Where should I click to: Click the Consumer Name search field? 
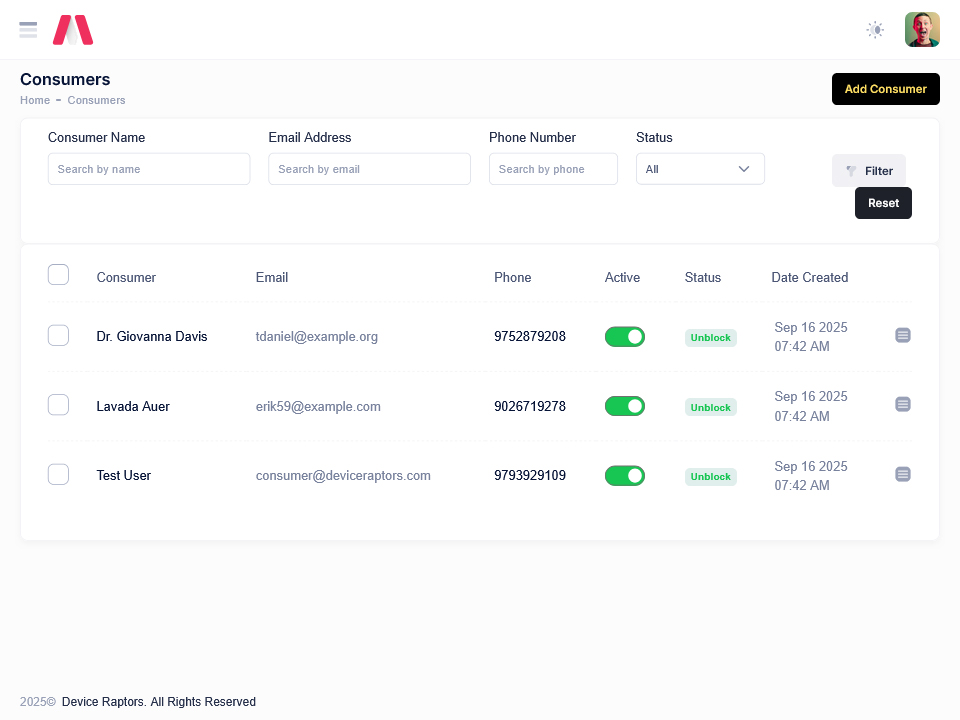[149, 169]
